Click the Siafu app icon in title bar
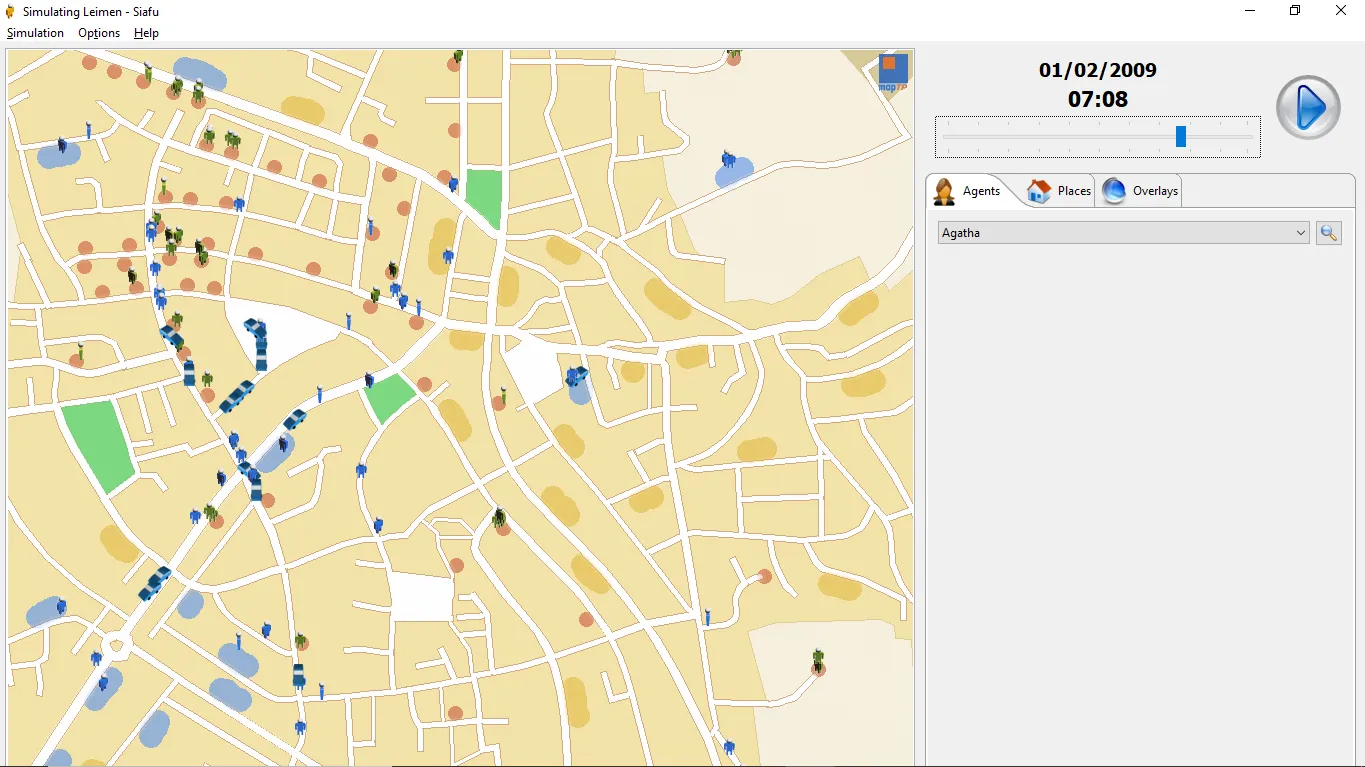The height and width of the screenshot is (767, 1365). (x=10, y=11)
